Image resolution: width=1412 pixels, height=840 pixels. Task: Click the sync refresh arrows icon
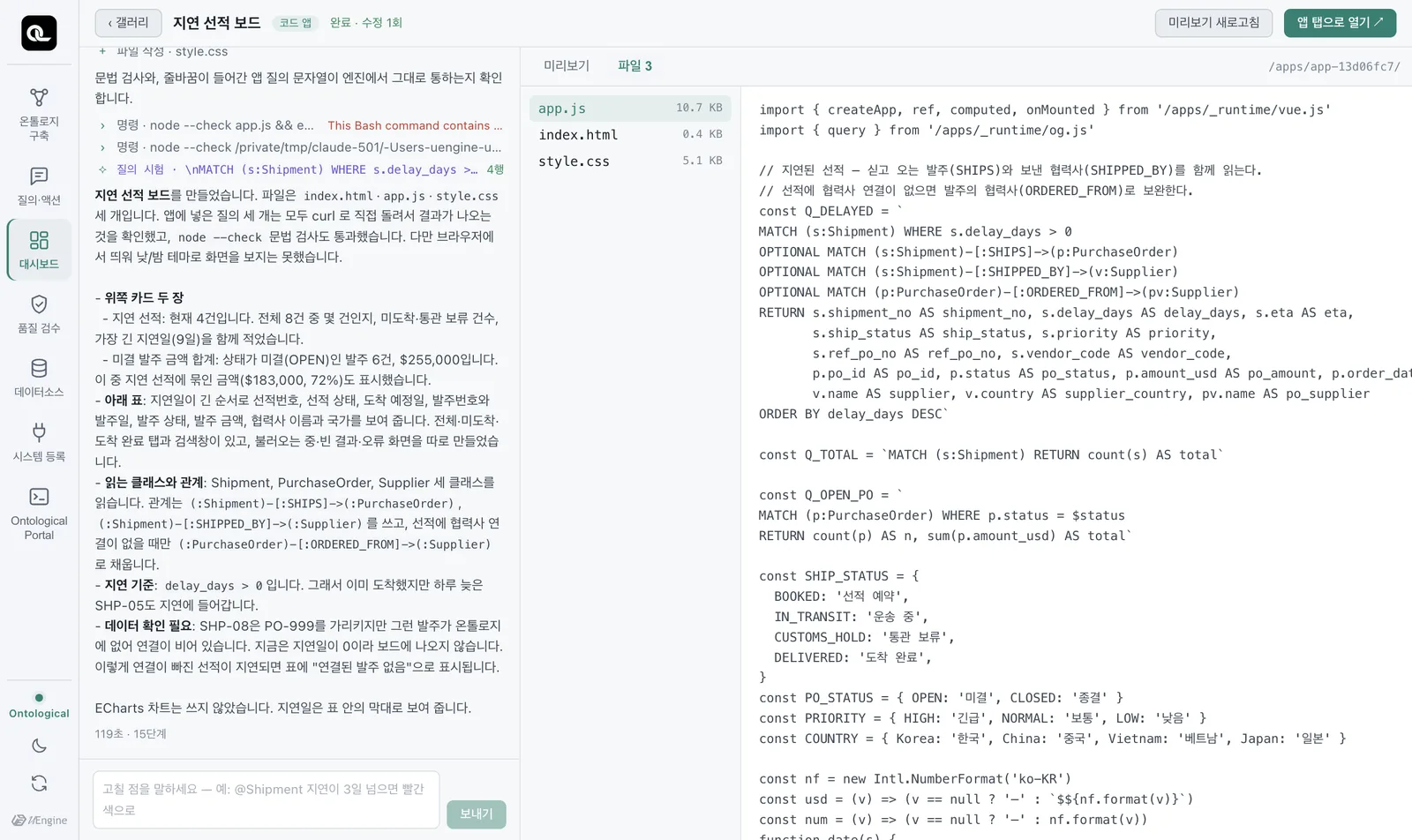click(39, 783)
